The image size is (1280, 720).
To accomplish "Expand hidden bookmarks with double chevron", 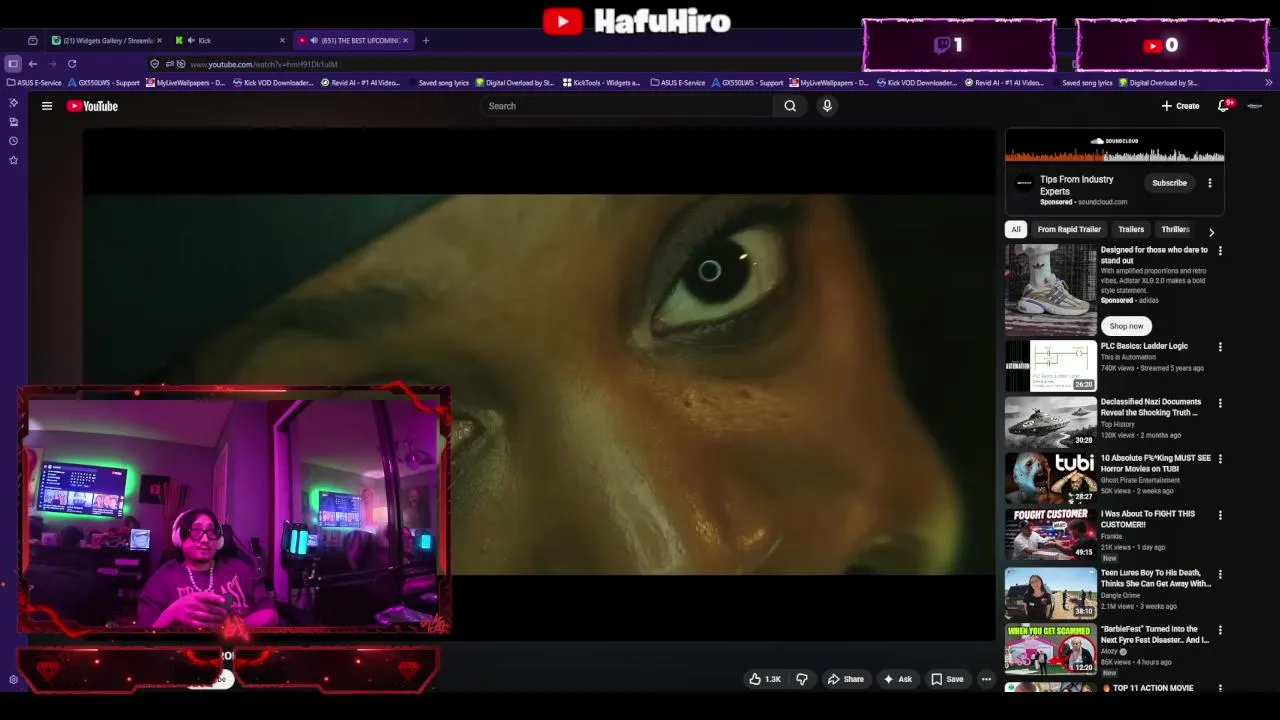I will click(x=1269, y=83).
